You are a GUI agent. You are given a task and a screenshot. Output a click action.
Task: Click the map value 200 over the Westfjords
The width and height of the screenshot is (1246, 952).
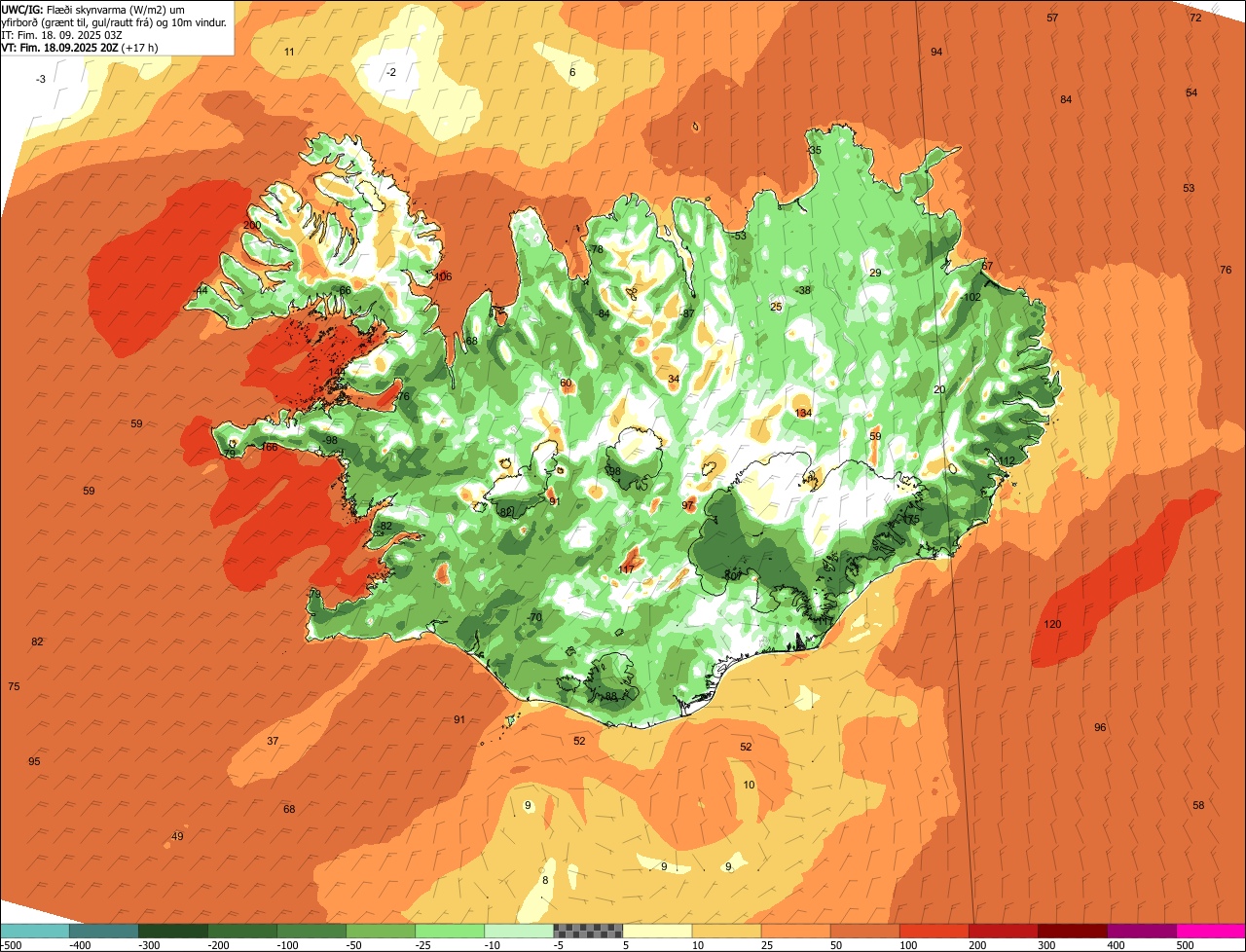point(252,225)
